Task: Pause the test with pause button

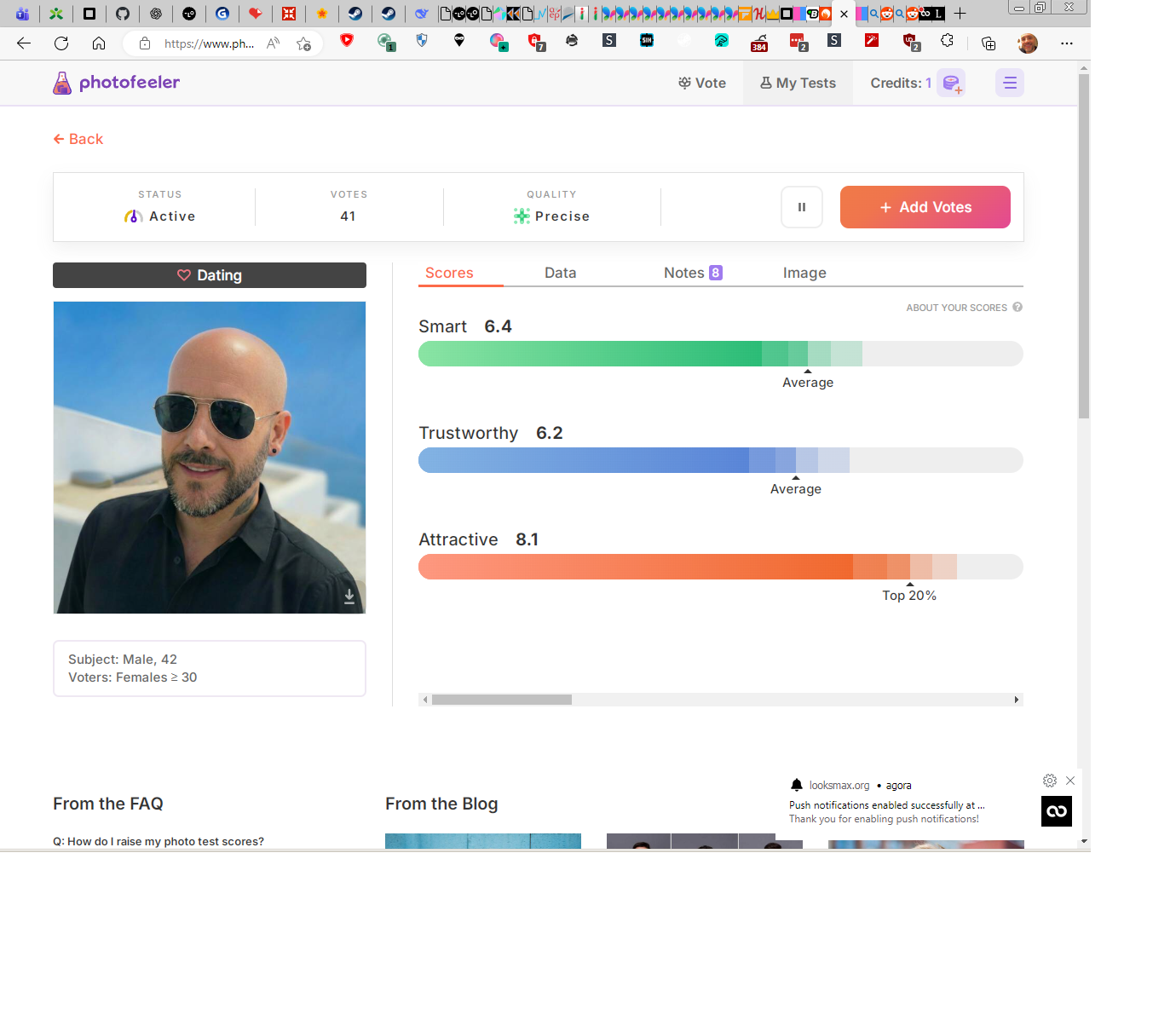Action: point(801,207)
